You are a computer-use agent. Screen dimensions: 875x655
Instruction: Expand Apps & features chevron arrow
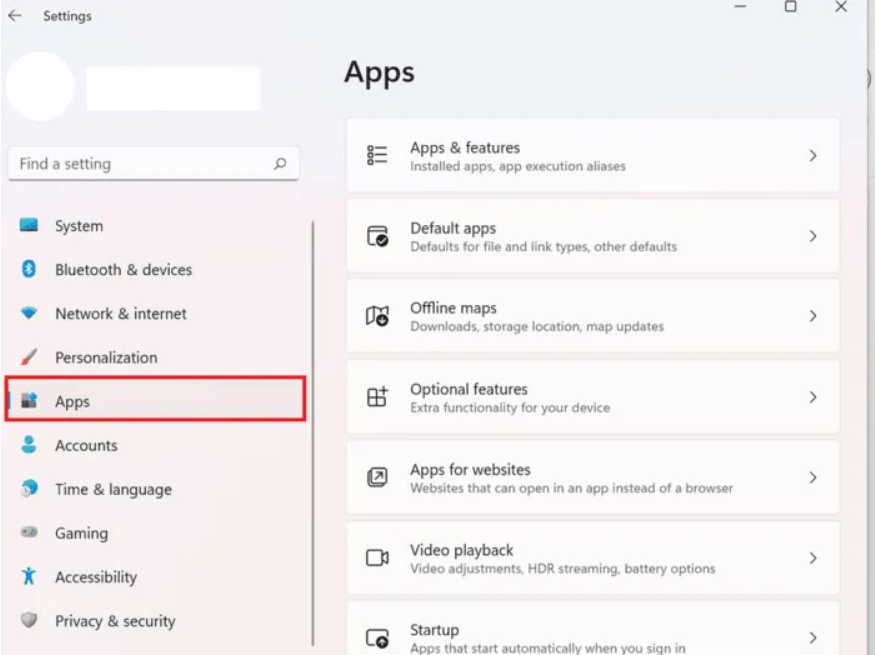click(x=813, y=156)
